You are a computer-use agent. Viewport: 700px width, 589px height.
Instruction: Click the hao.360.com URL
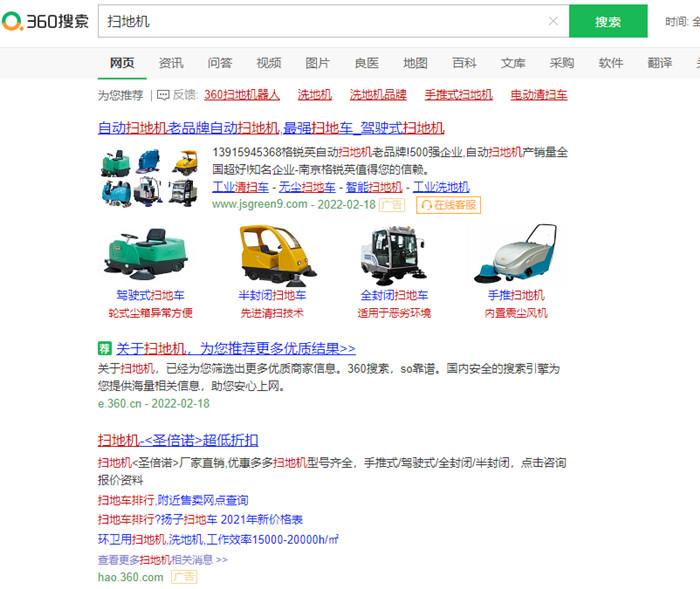pos(131,577)
